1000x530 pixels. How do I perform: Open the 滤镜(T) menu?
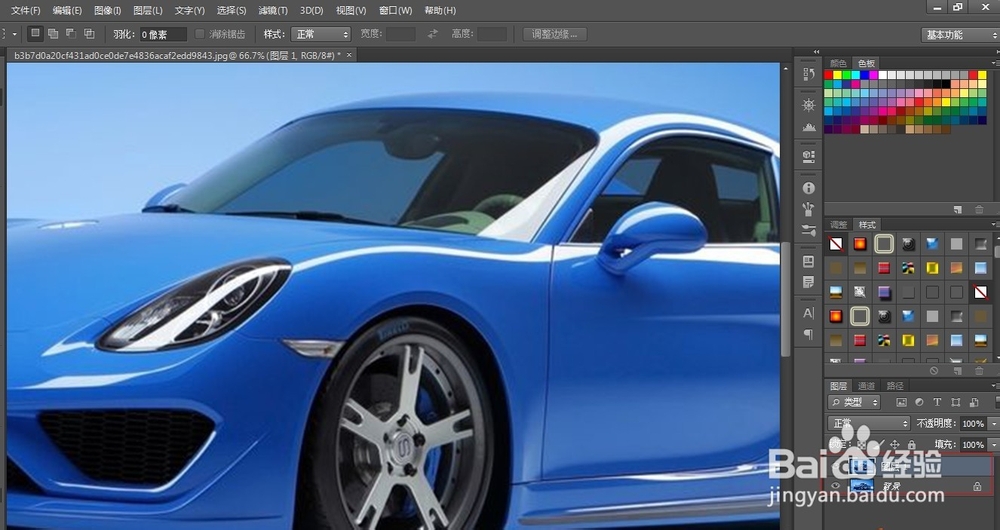tap(273, 11)
